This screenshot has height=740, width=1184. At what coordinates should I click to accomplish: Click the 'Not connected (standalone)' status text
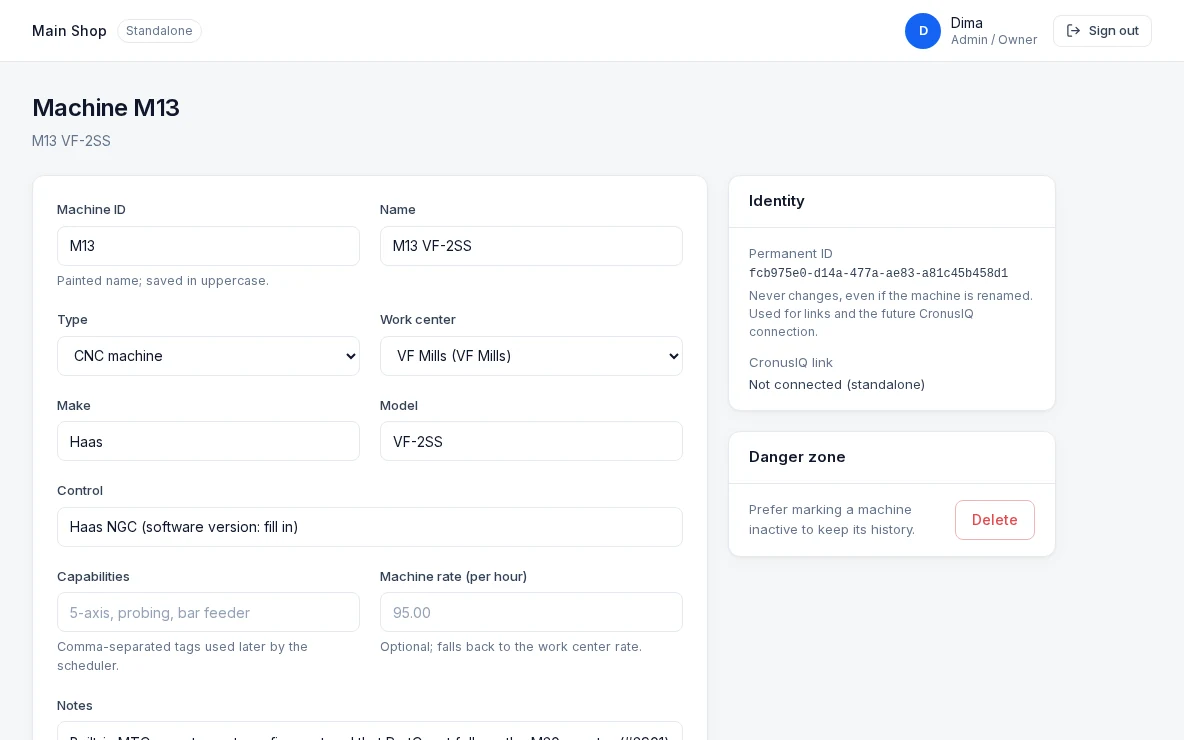[x=837, y=385]
